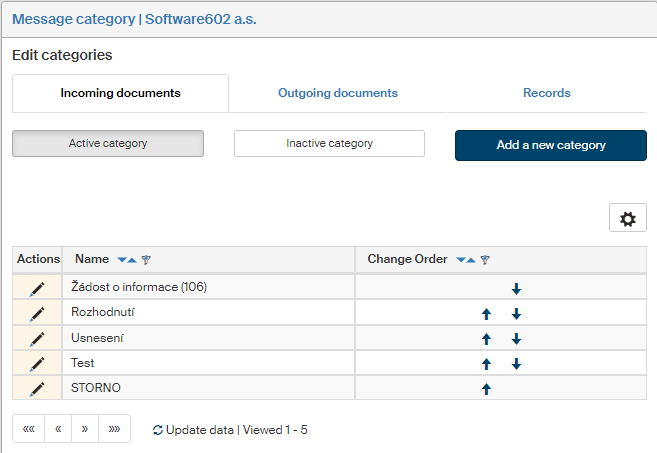This screenshot has height=453, width=657.
Task: Move Test category up
Action: [486, 364]
